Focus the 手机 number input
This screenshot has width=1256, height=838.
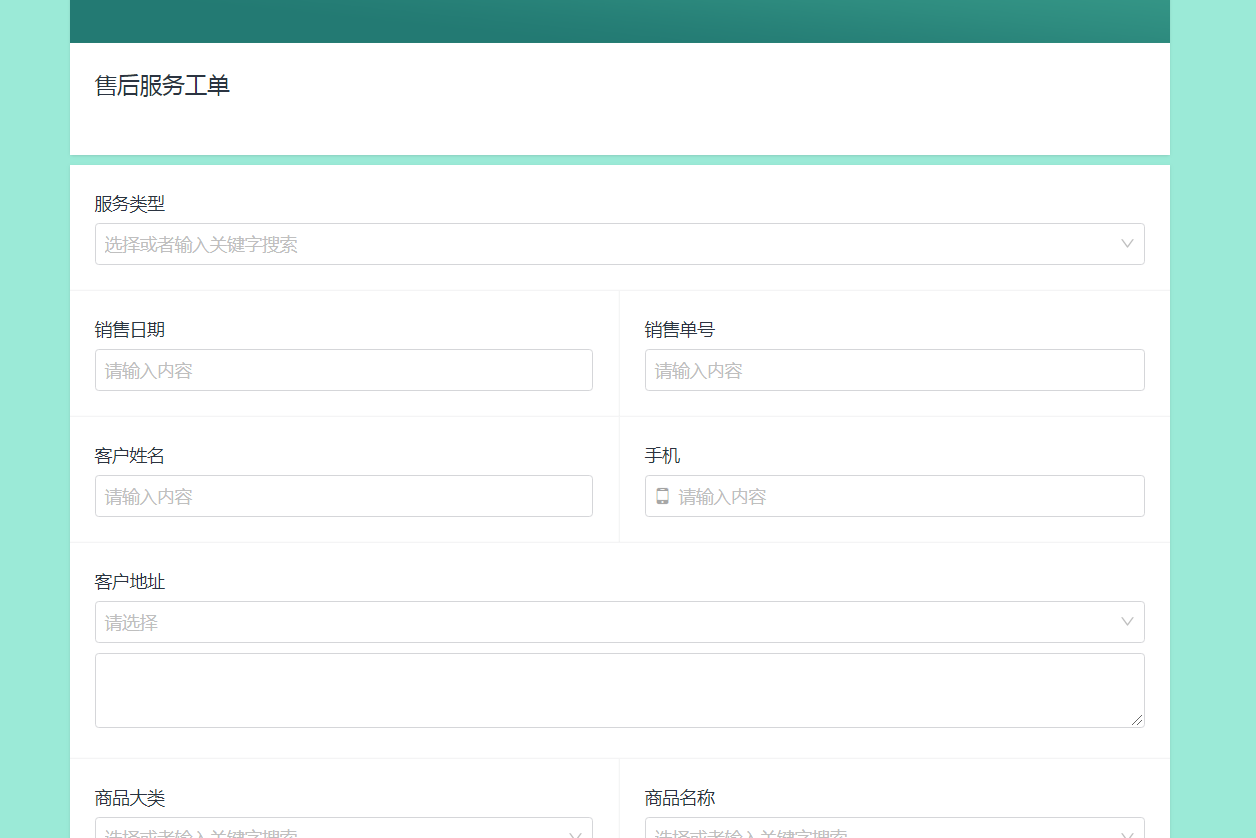tap(895, 496)
